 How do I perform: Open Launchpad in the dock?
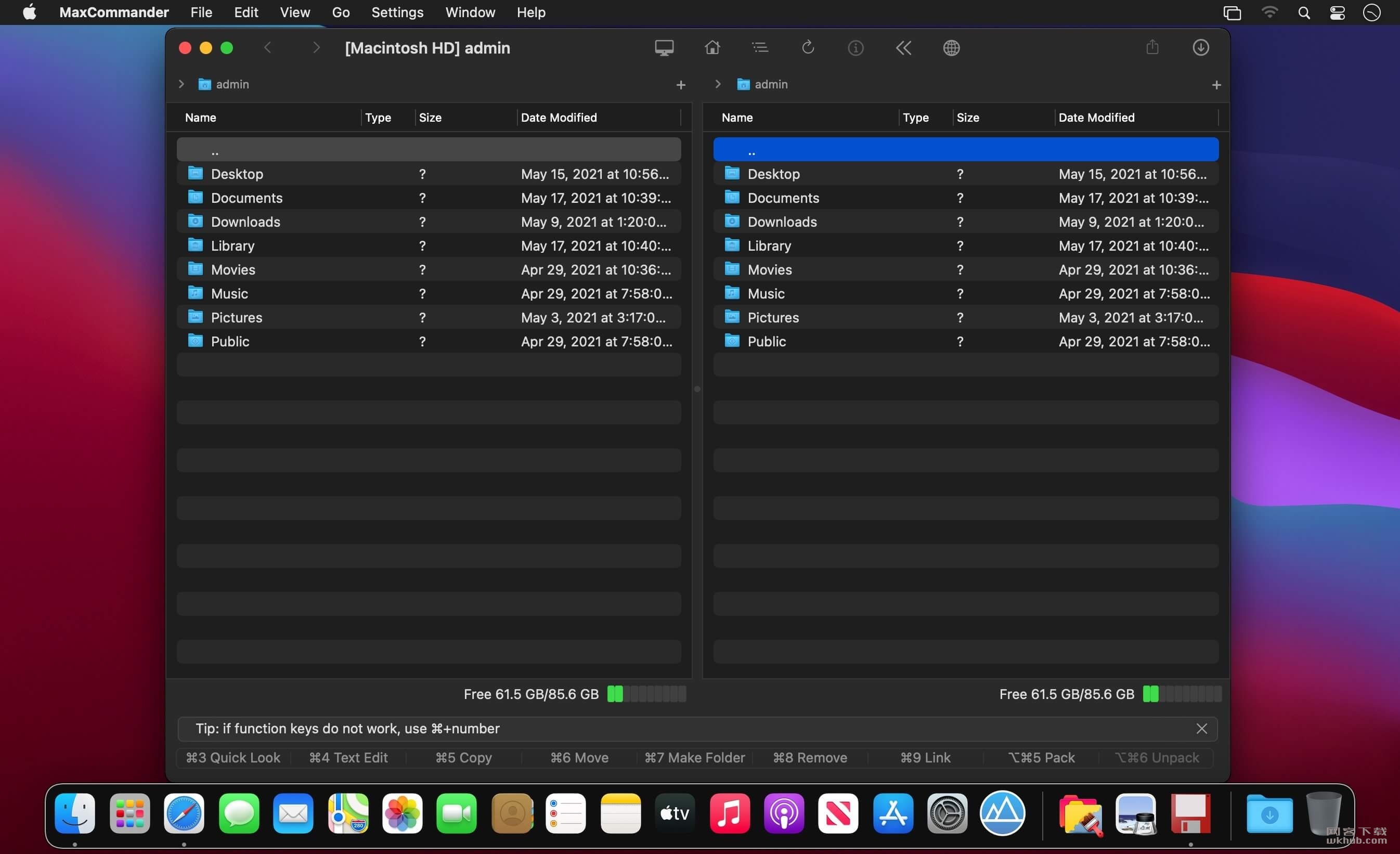129,813
